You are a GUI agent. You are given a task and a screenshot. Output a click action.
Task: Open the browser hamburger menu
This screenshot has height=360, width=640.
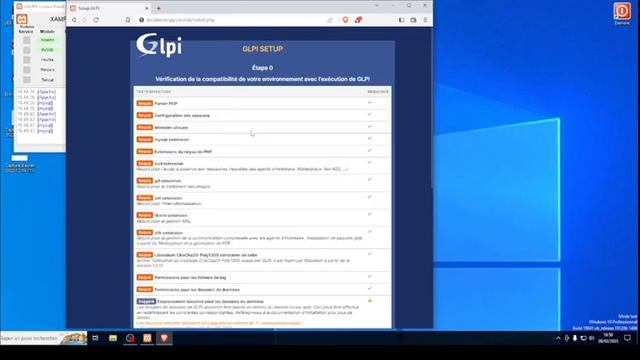[x=425, y=20]
